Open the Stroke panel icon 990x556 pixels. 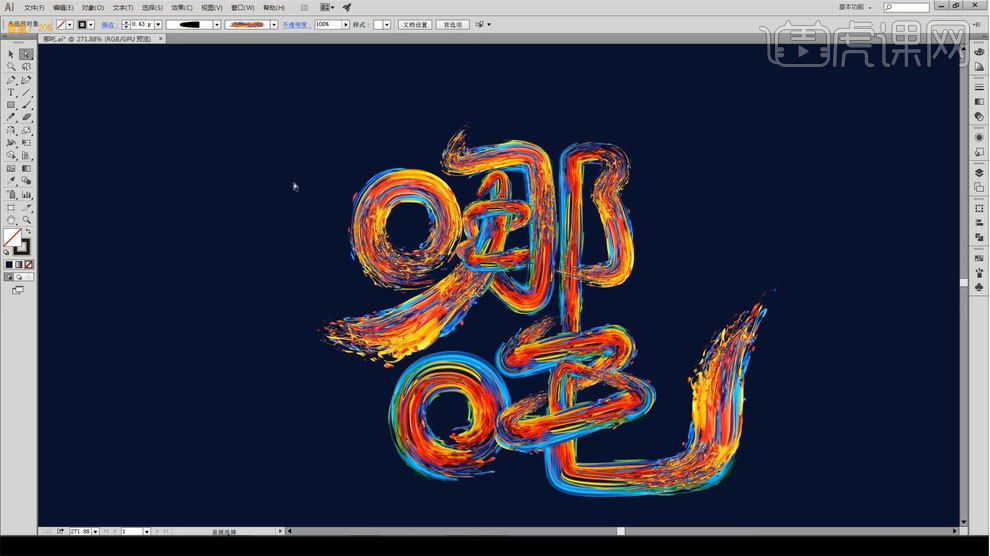click(979, 87)
